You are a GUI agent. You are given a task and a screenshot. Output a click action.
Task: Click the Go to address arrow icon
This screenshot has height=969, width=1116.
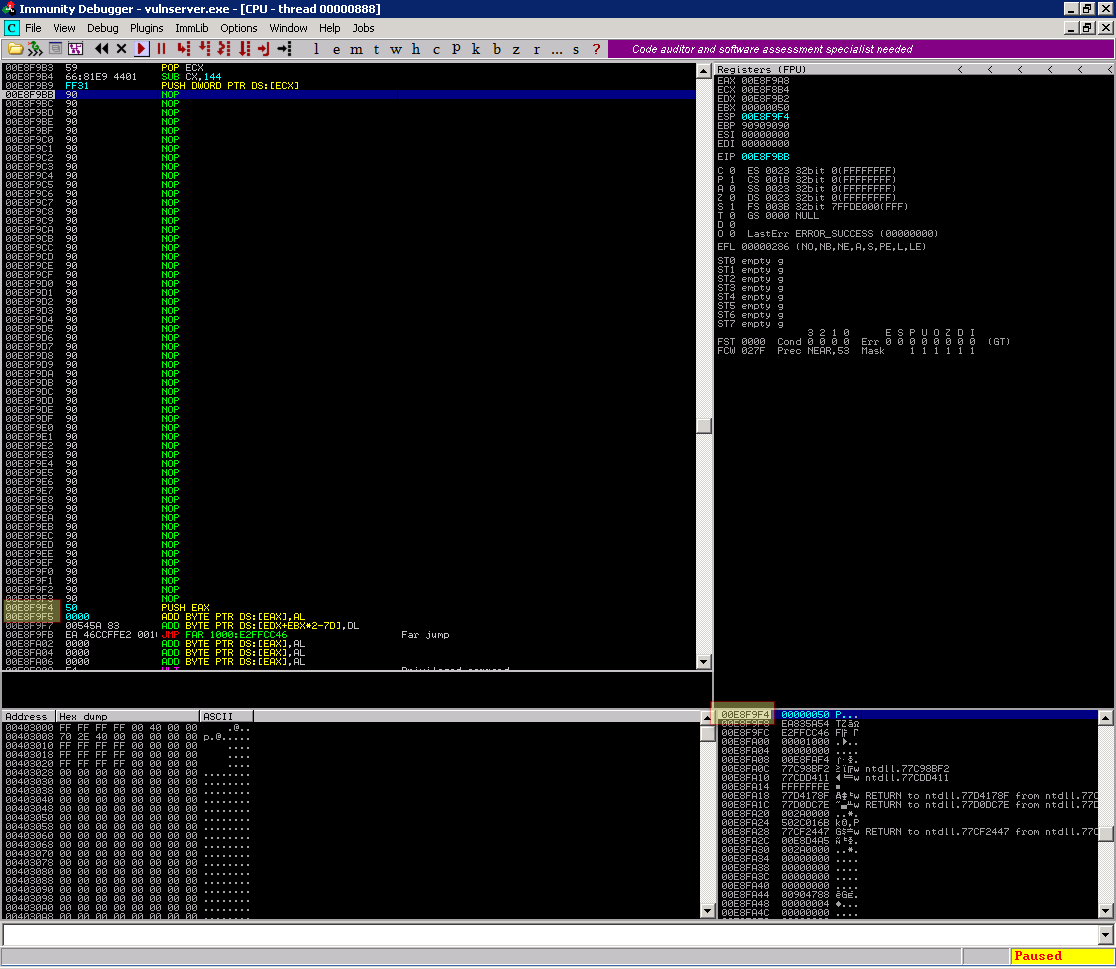tap(285, 49)
